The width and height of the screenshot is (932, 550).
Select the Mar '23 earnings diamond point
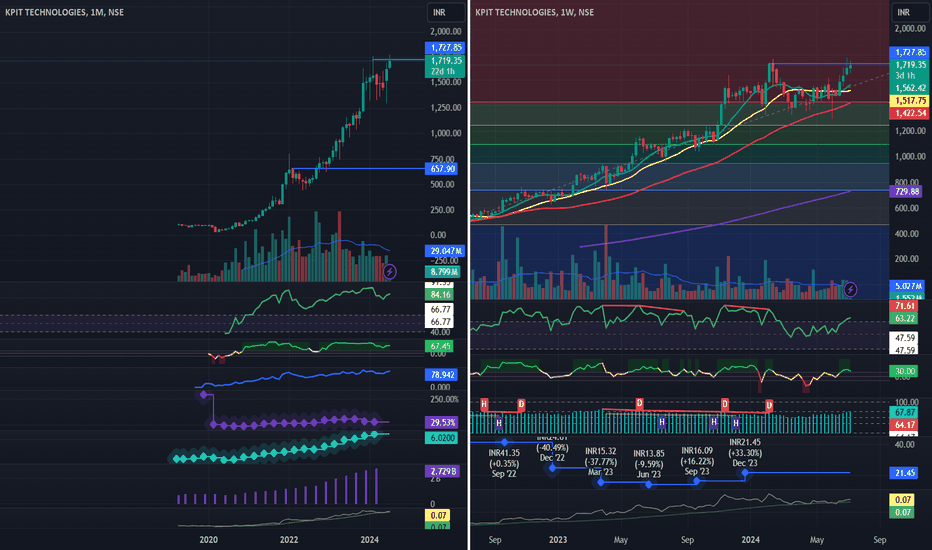pyautogui.click(x=601, y=482)
